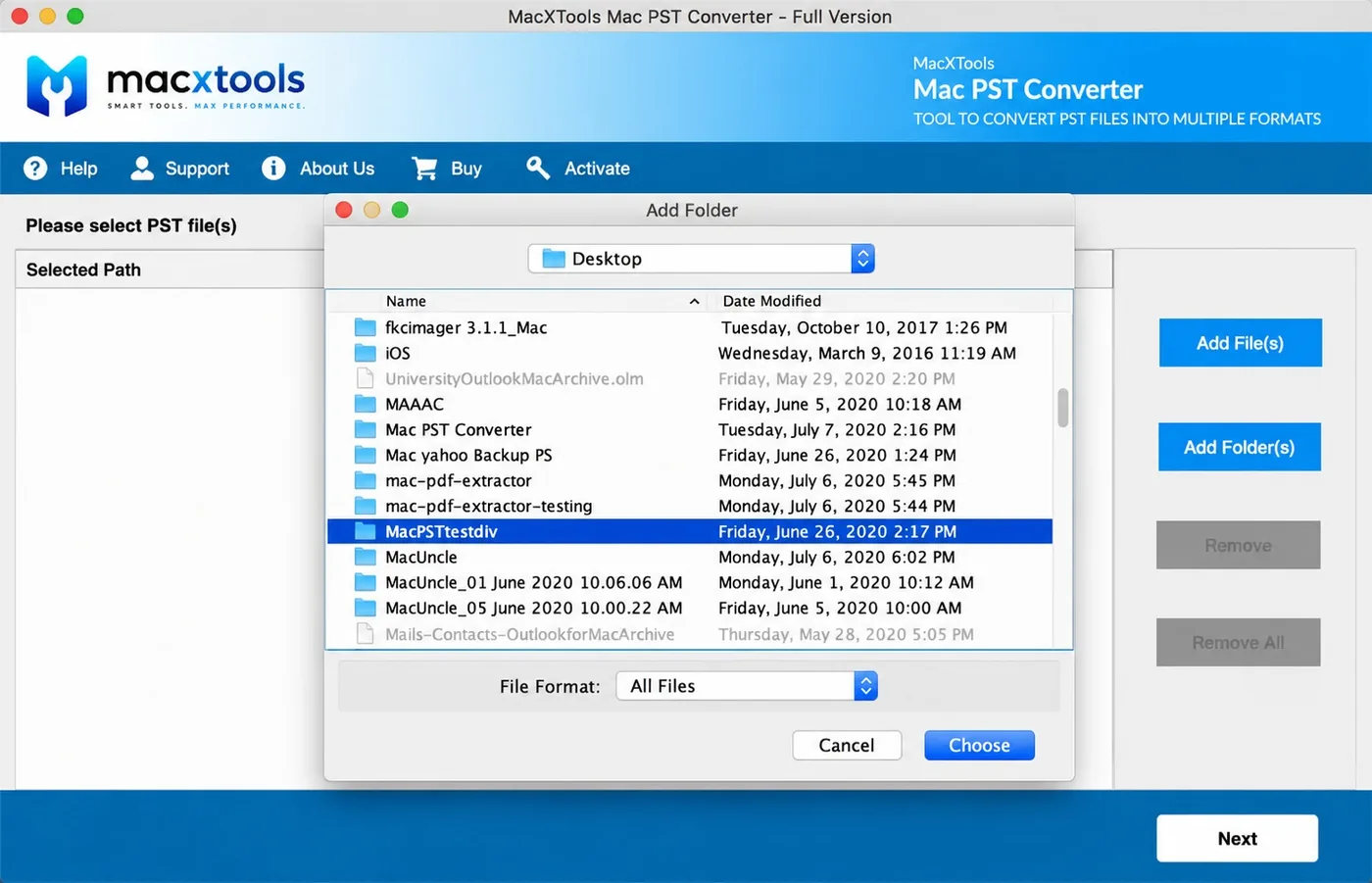The height and width of the screenshot is (883, 1372).
Task: Click the macxtools logo
Action: pyautogui.click(x=166, y=86)
